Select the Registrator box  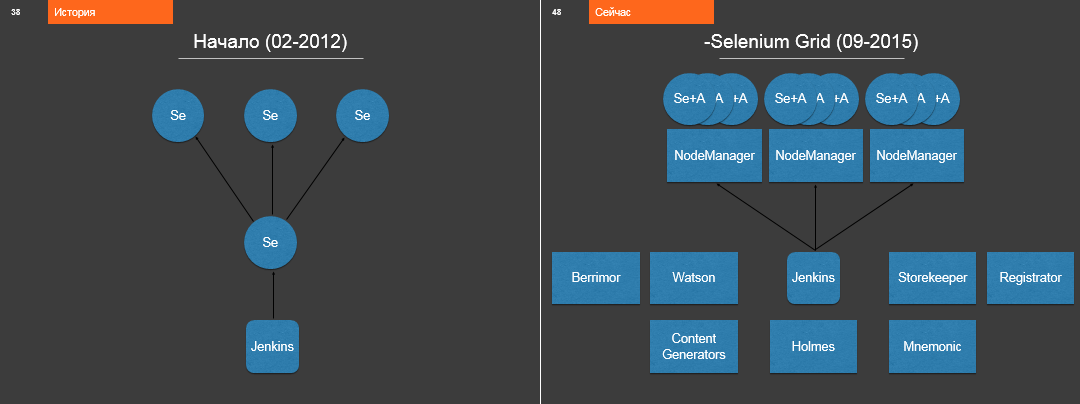click(x=1030, y=277)
